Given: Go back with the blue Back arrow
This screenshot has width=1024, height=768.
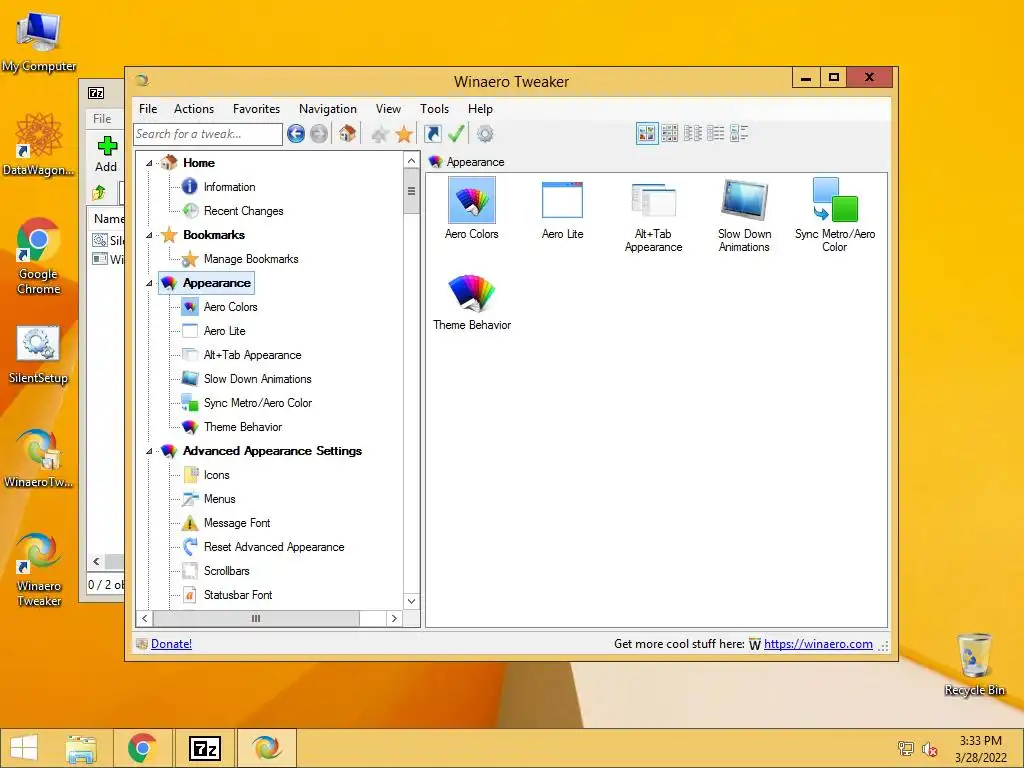Looking at the screenshot, I should (x=296, y=134).
